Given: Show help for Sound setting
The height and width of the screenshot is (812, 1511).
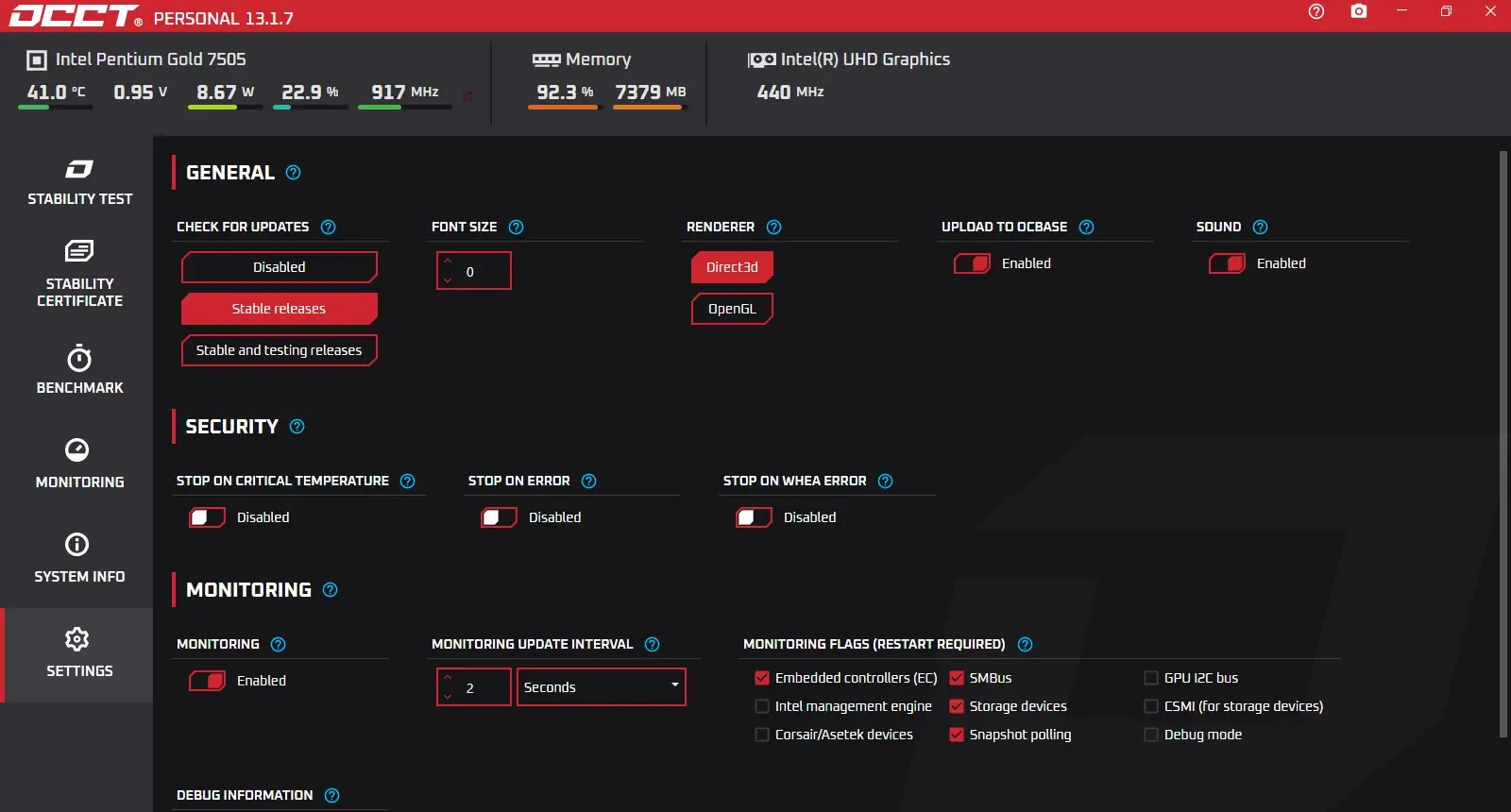Looking at the screenshot, I should (1261, 228).
